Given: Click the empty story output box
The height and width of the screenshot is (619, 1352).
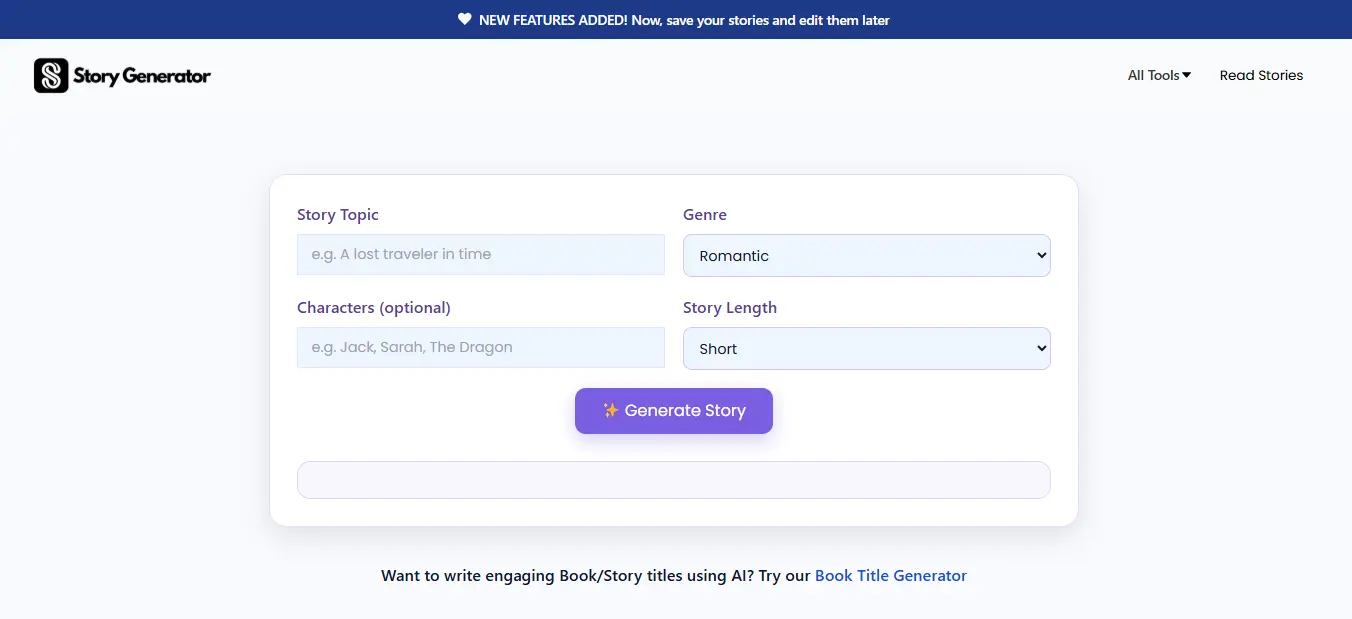Looking at the screenshot, I should [x=674, y=480].
